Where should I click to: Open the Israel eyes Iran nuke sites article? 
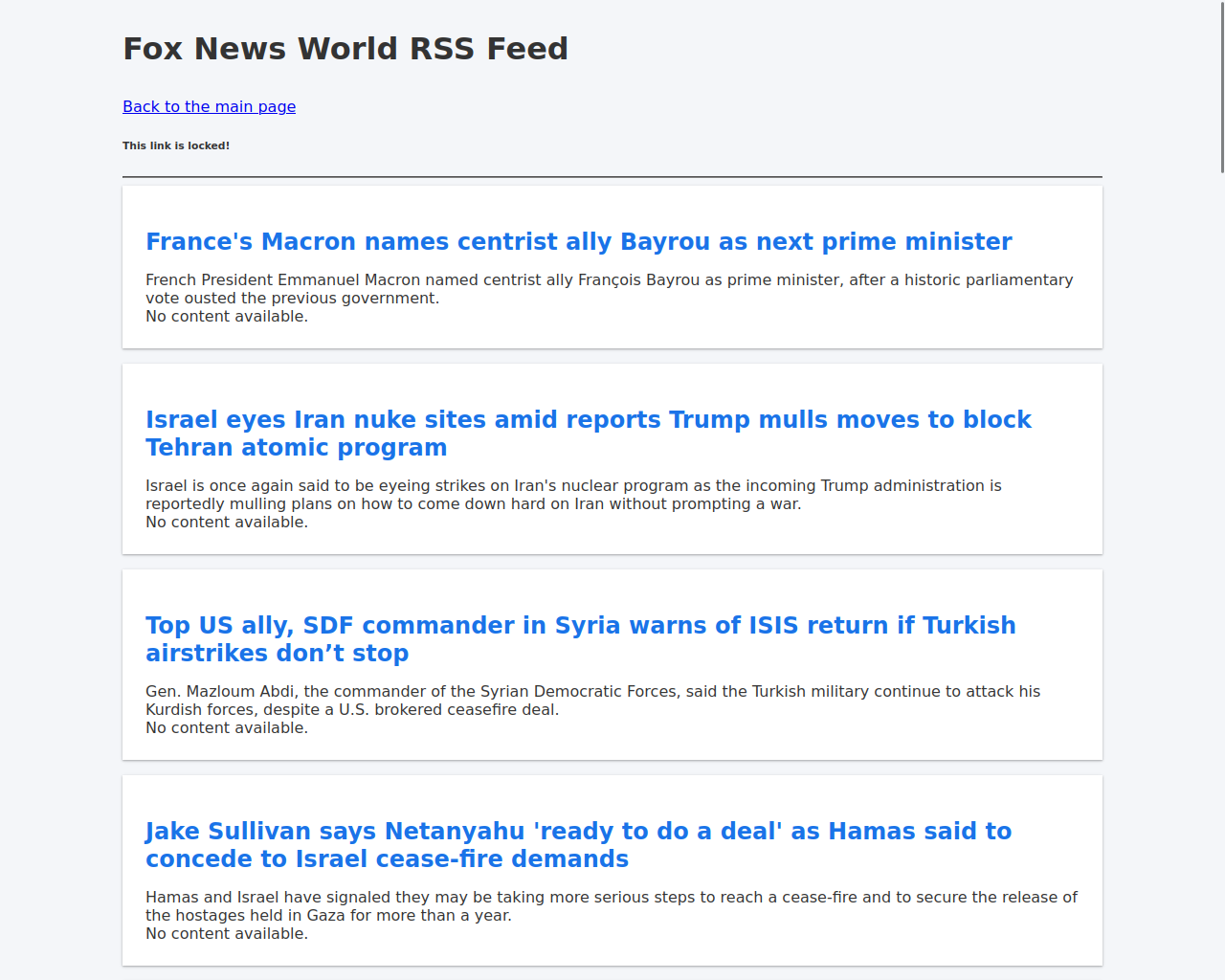(588, 434)
